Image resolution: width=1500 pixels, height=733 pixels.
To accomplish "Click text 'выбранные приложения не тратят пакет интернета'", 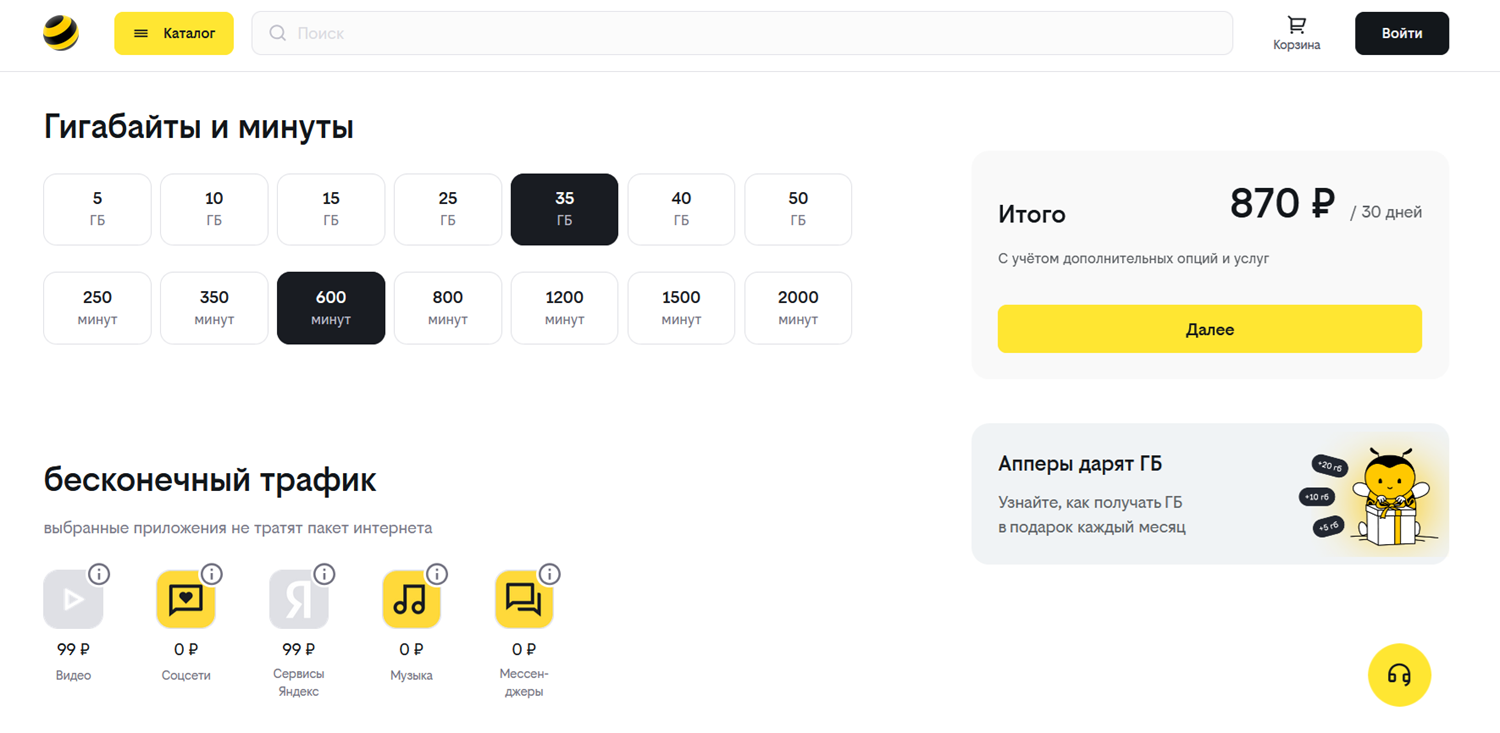I will pyautogui.click(x=238, y=528).
